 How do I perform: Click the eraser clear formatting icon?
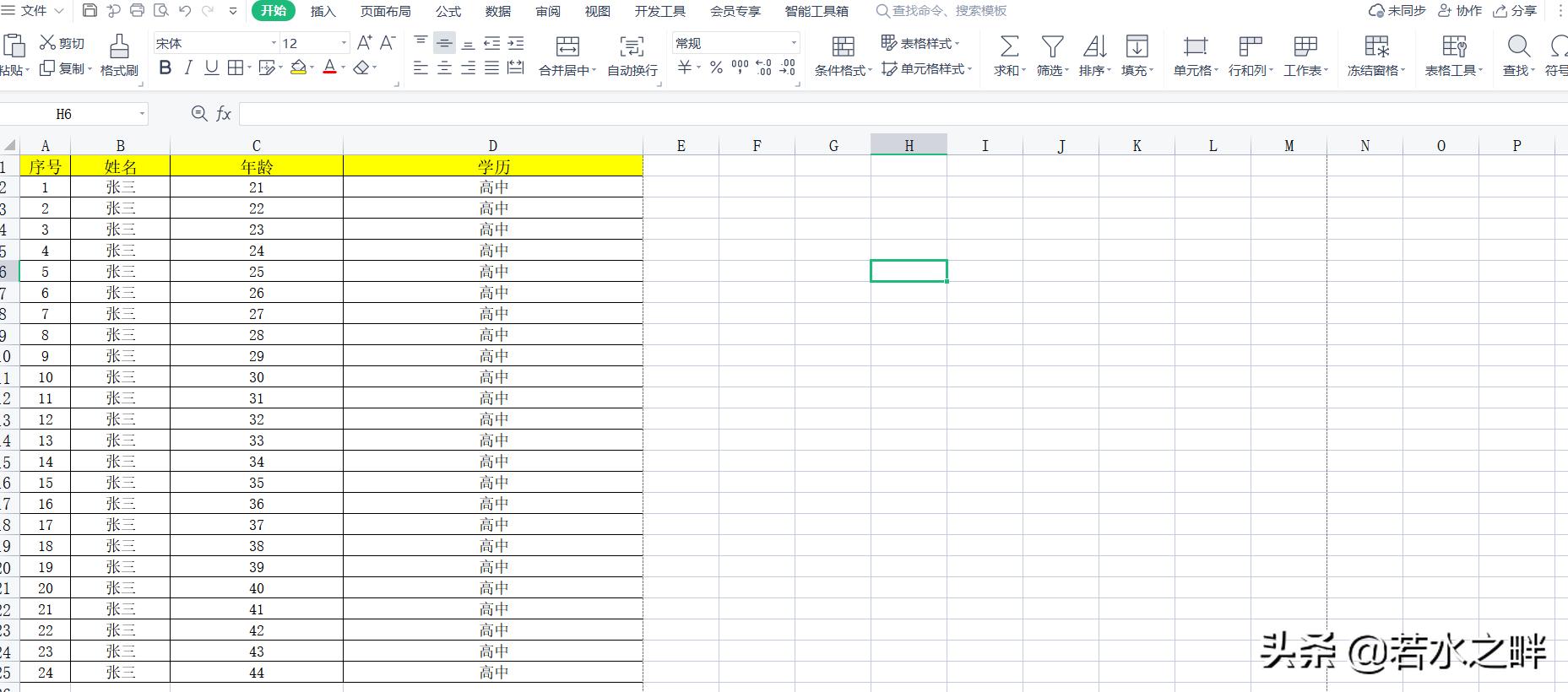[x=361, y=68]
